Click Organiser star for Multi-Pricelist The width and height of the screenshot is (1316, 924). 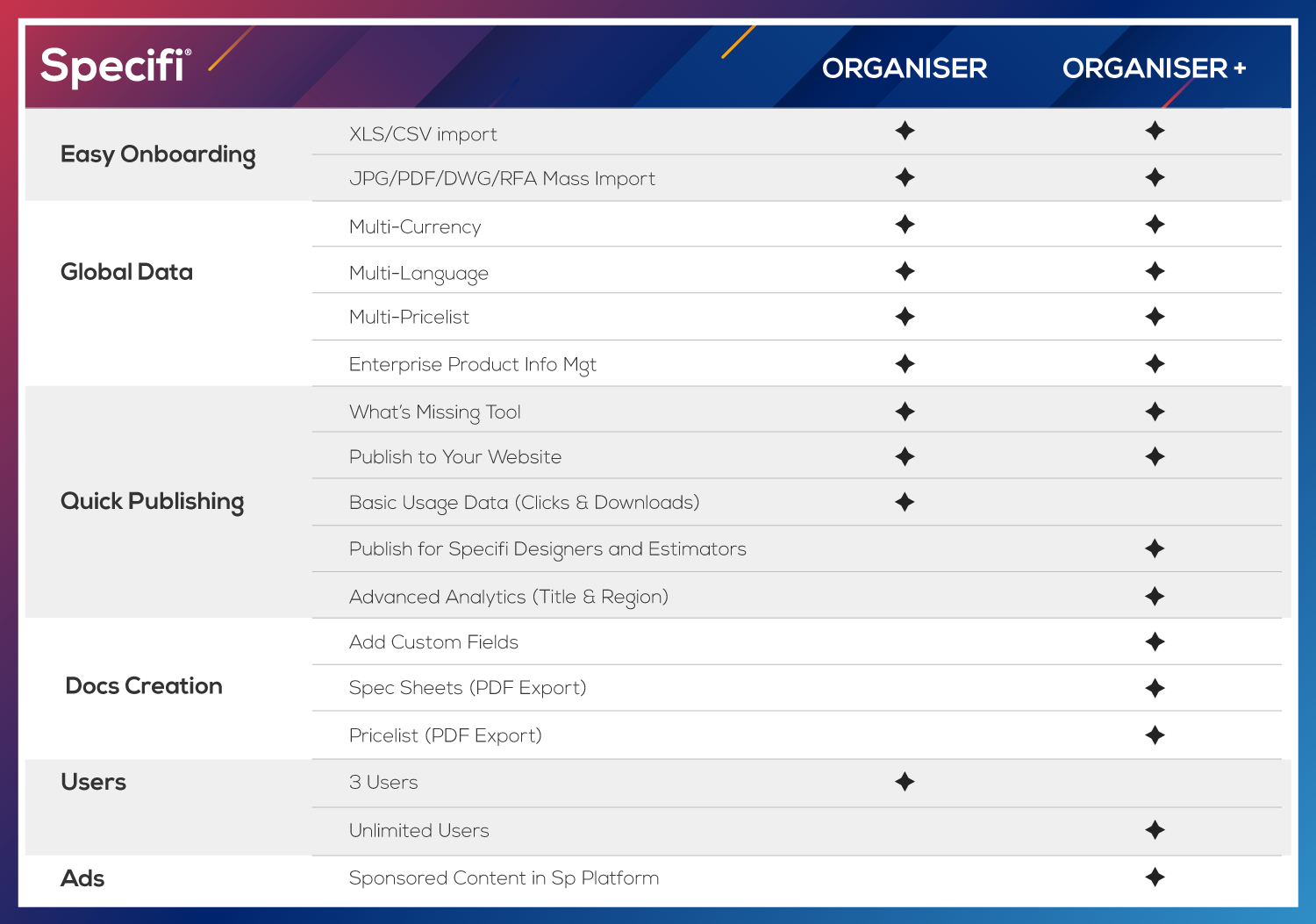(905, 317)
